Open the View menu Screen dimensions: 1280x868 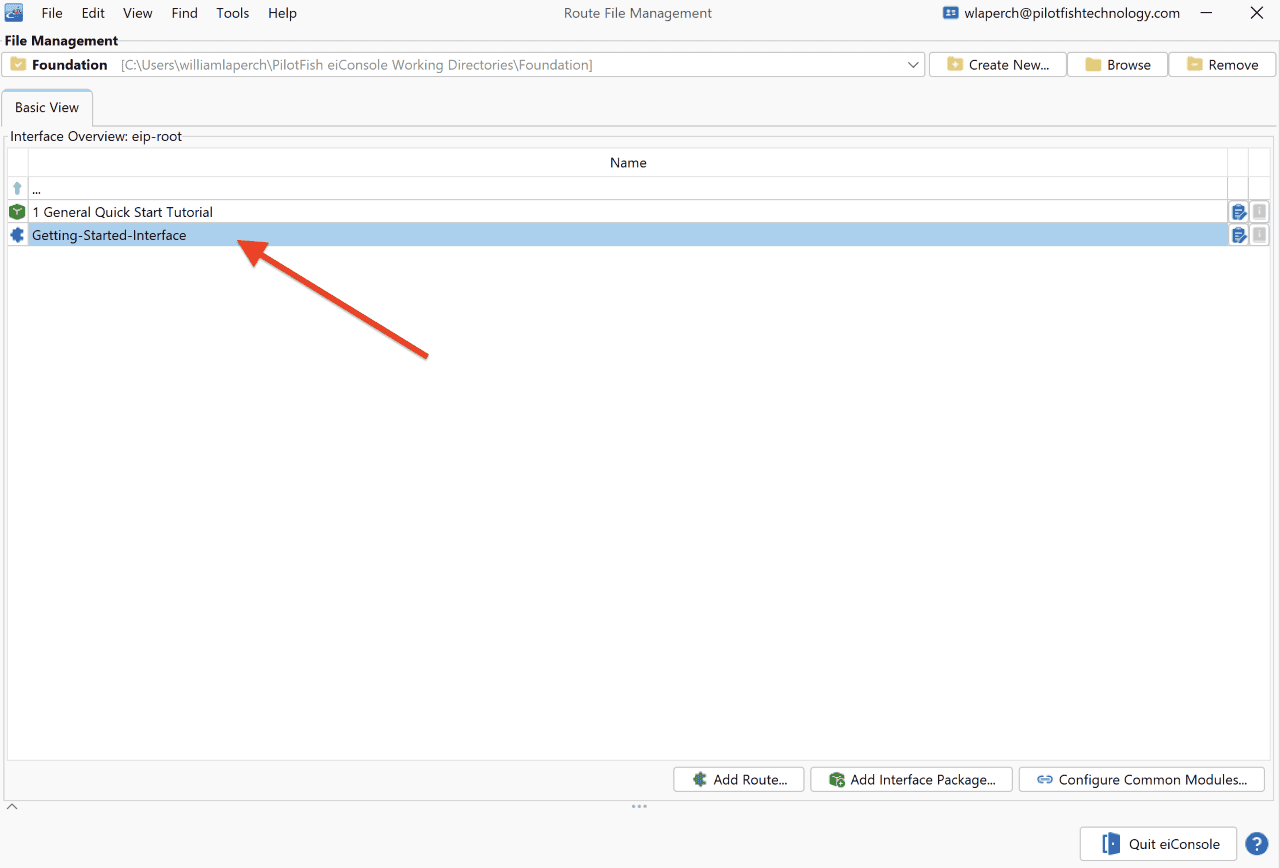coord(138,13)
